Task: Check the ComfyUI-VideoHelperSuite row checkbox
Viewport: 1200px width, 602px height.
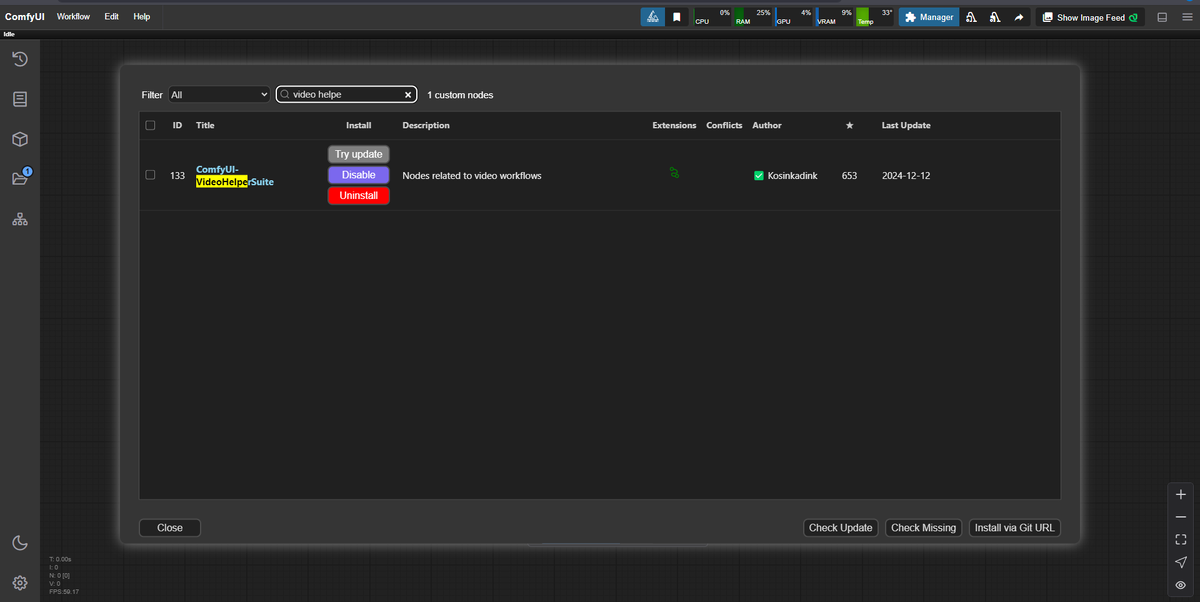Action: pyautogui.click(x=150, y=175)
